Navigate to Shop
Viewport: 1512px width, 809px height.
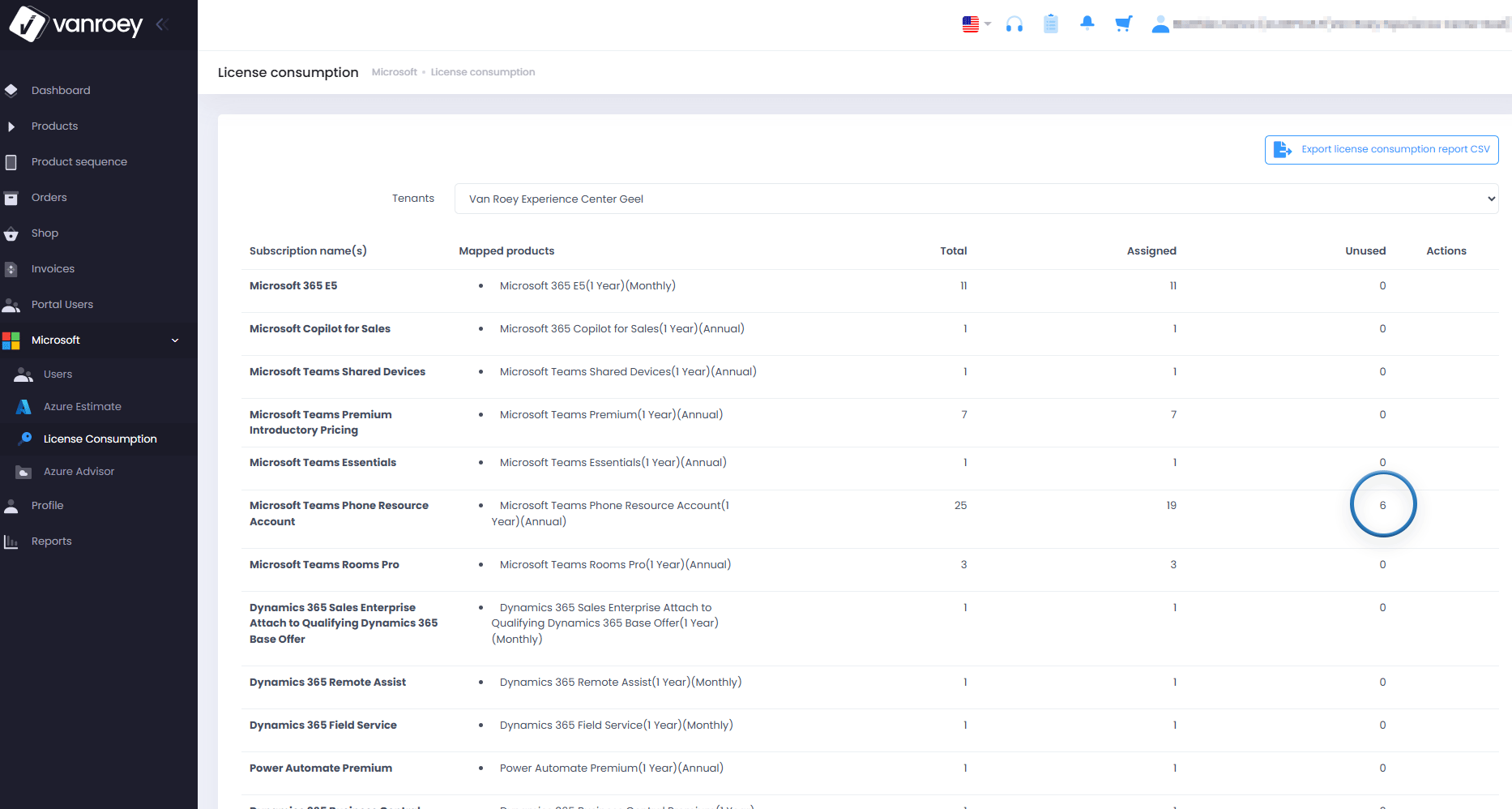(x=45, y=233)
